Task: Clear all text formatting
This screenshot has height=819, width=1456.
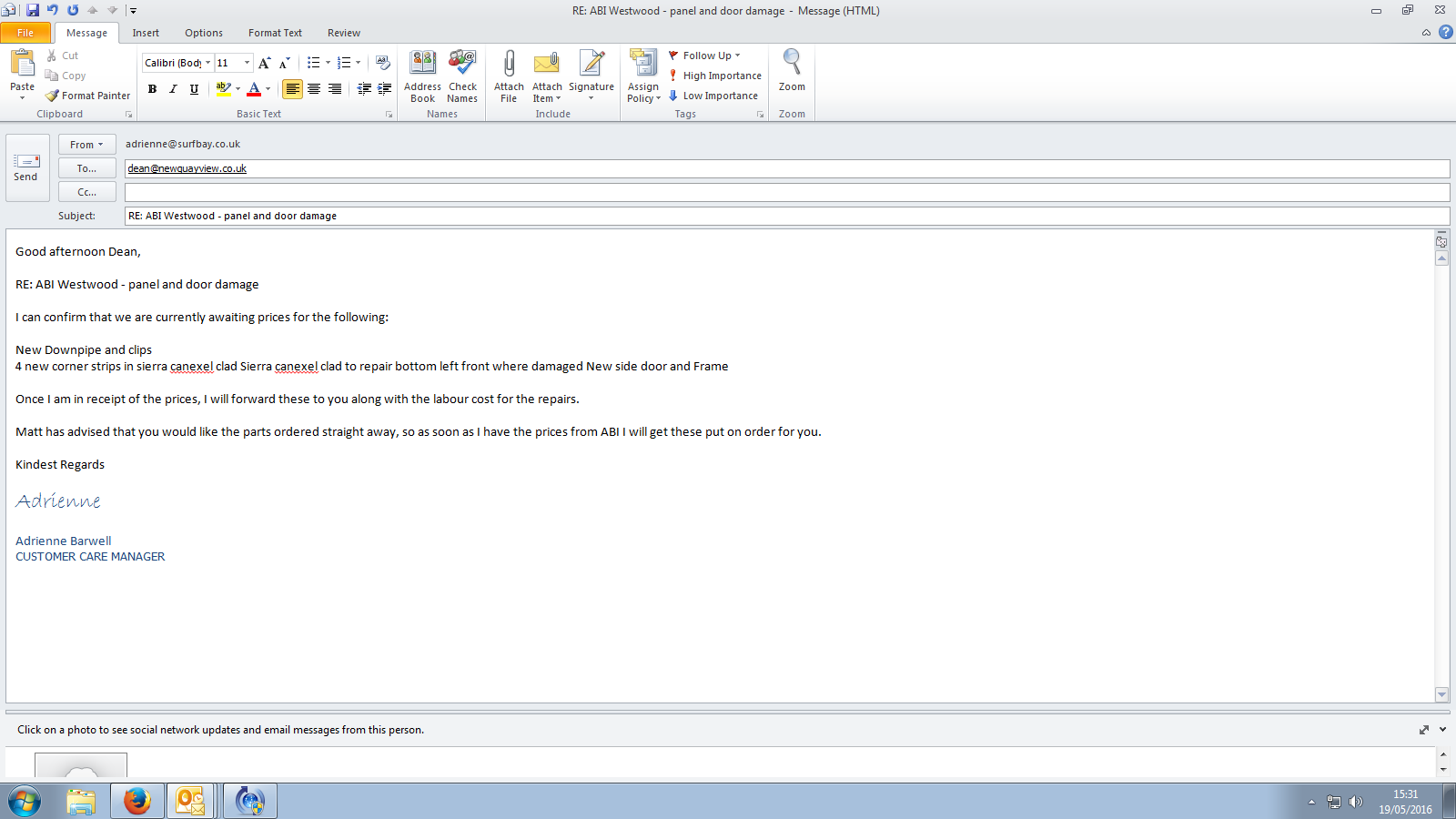Action: pyautogui.click(x=383, y=63)
